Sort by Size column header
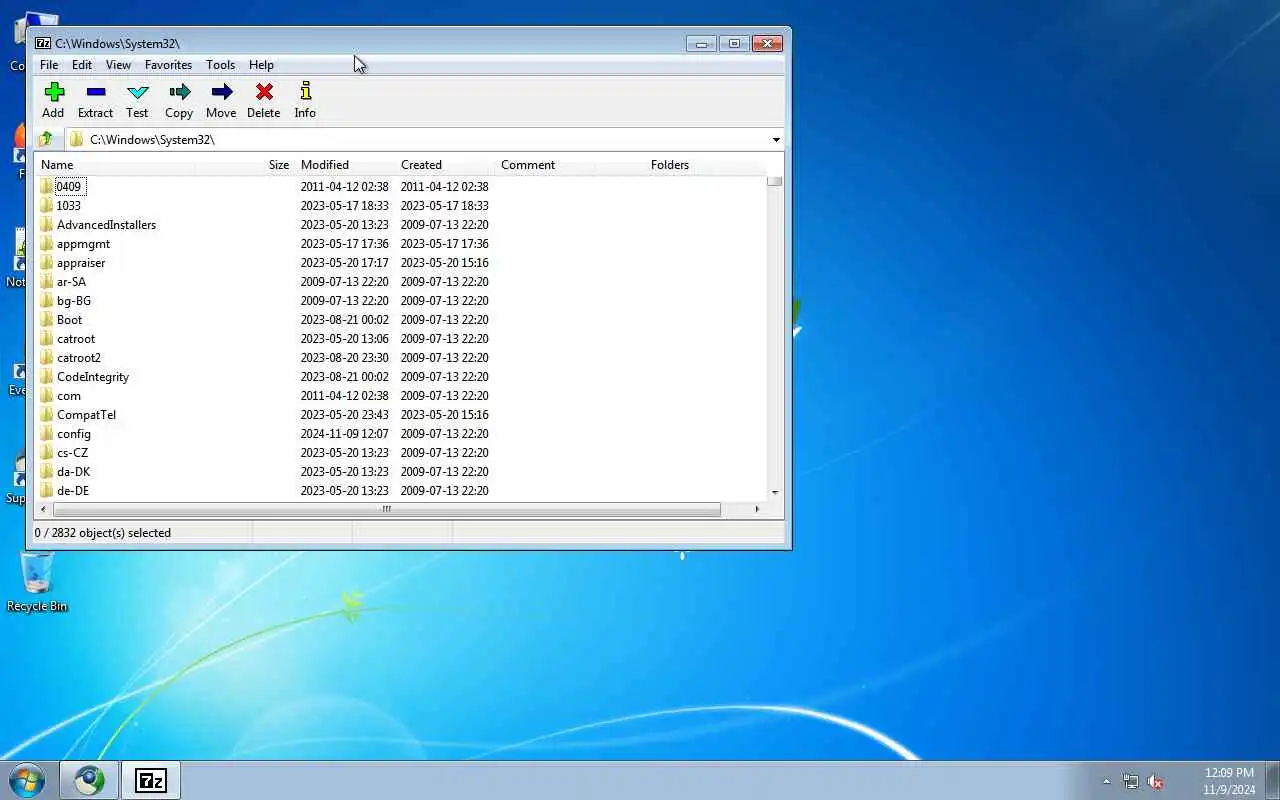This screenshot has height=800, width=1280. (244, 165)
